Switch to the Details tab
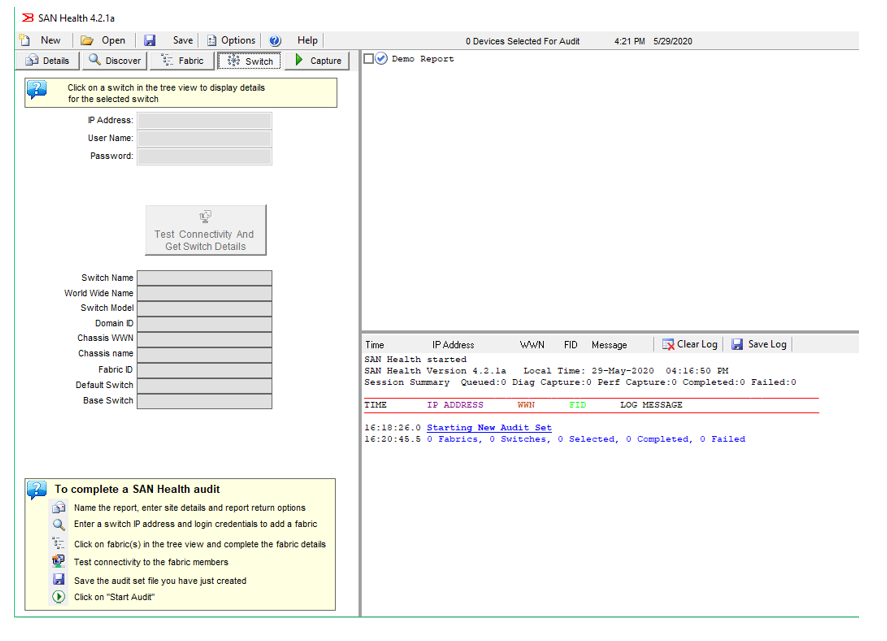The width and height of the screenshot is (887, 641). pyautogui.click(x=48, y=61)
